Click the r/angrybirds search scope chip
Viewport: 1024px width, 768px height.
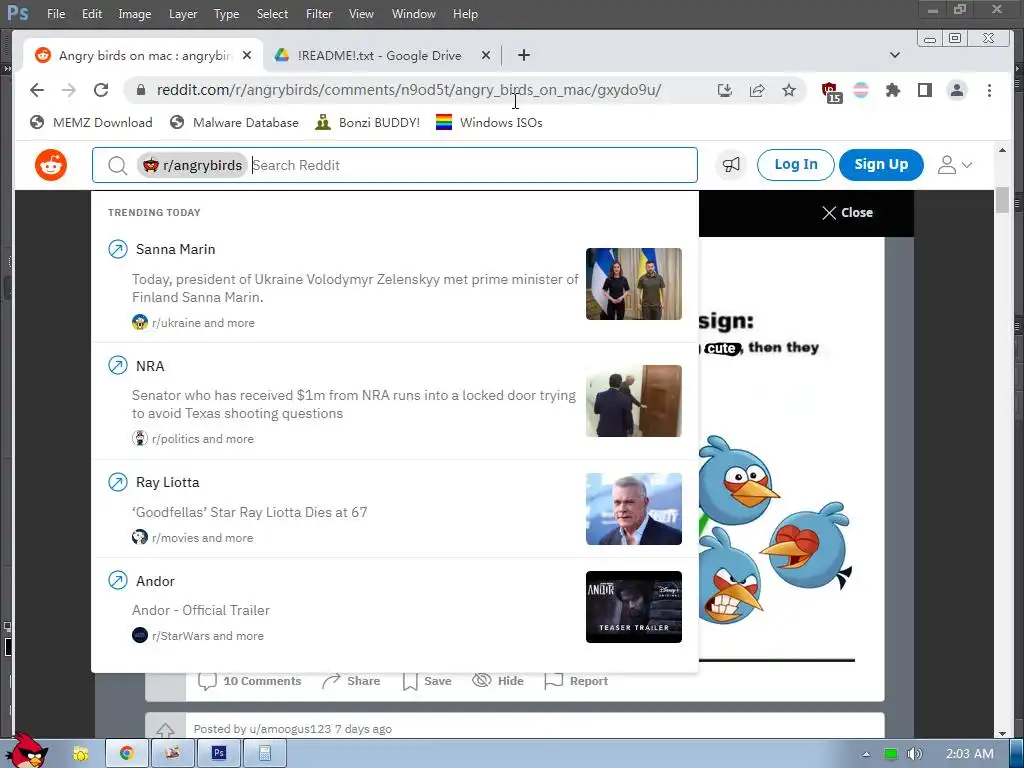click(x=192, y=165)
